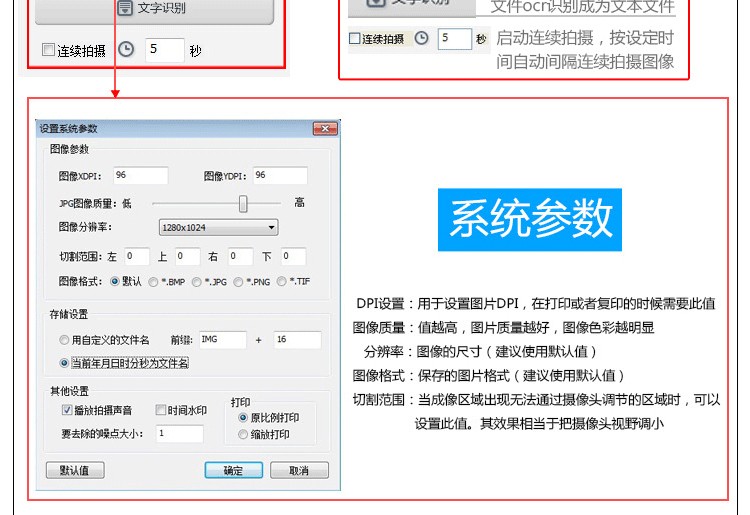
Task: Uncheck 播放拍摄声音 checkbox
Action: (66, 410)
